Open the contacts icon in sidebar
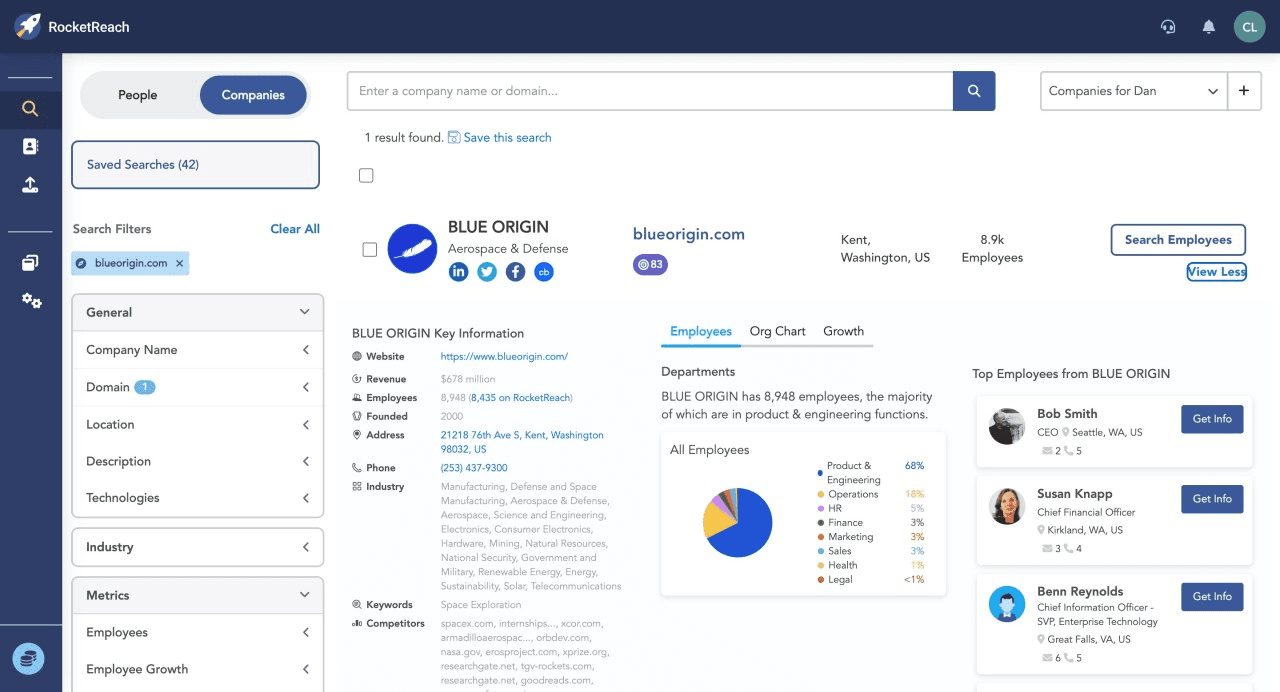This screenshot has width=1280, height=692. (30, 147)
